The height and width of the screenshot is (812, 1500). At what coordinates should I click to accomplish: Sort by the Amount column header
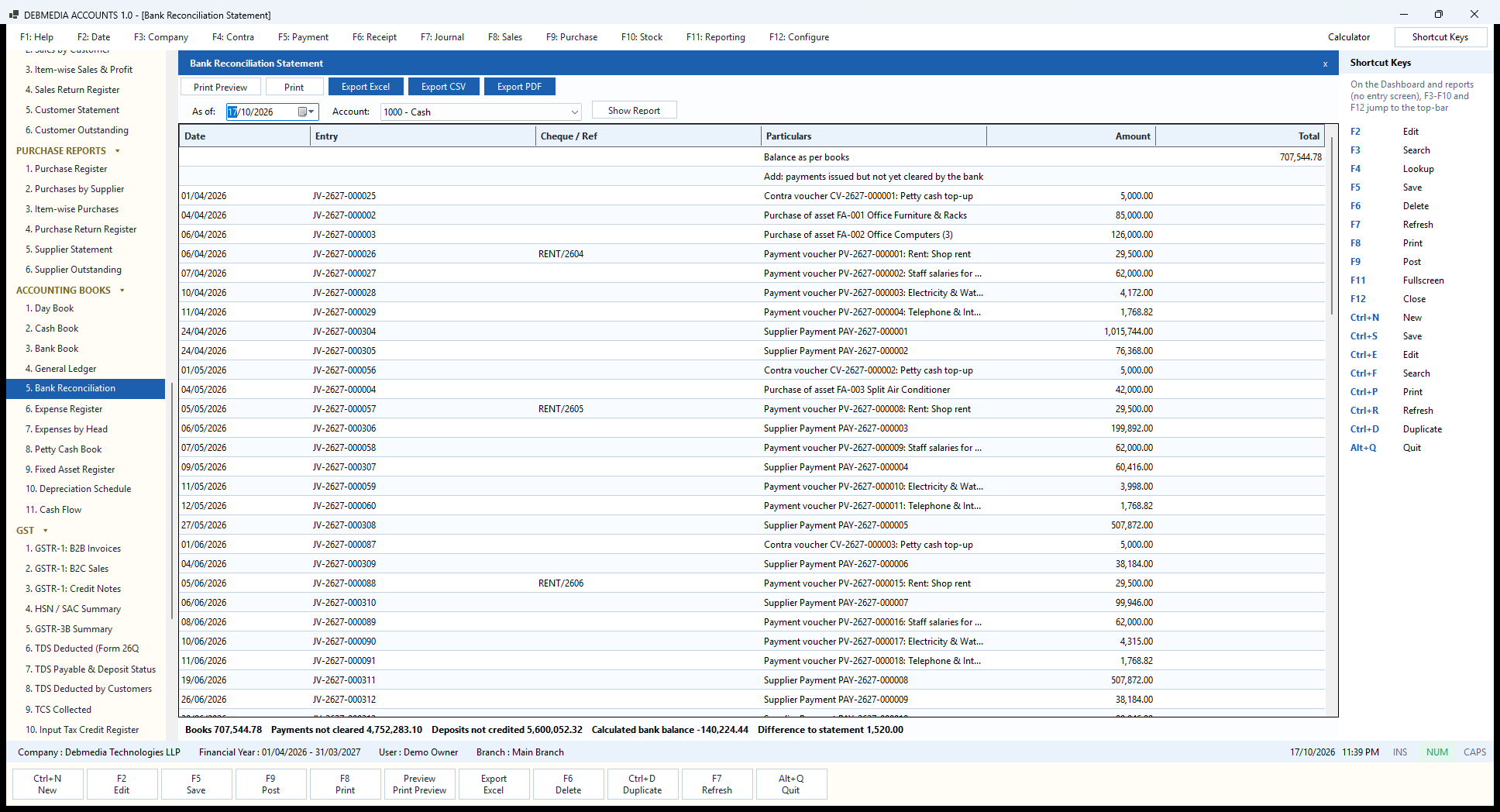[1071, 136]
